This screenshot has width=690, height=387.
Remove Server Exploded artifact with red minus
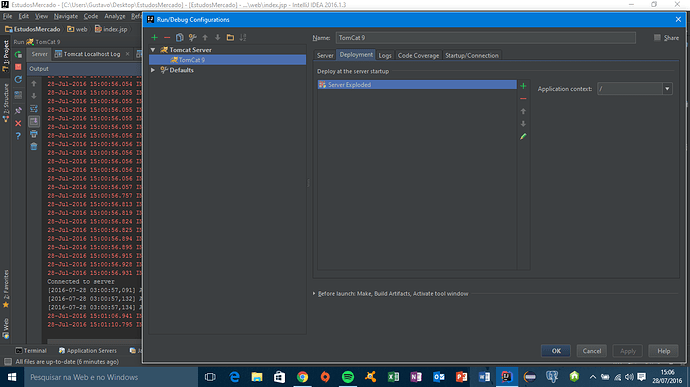pyautogui.click(x=523, y=99)
